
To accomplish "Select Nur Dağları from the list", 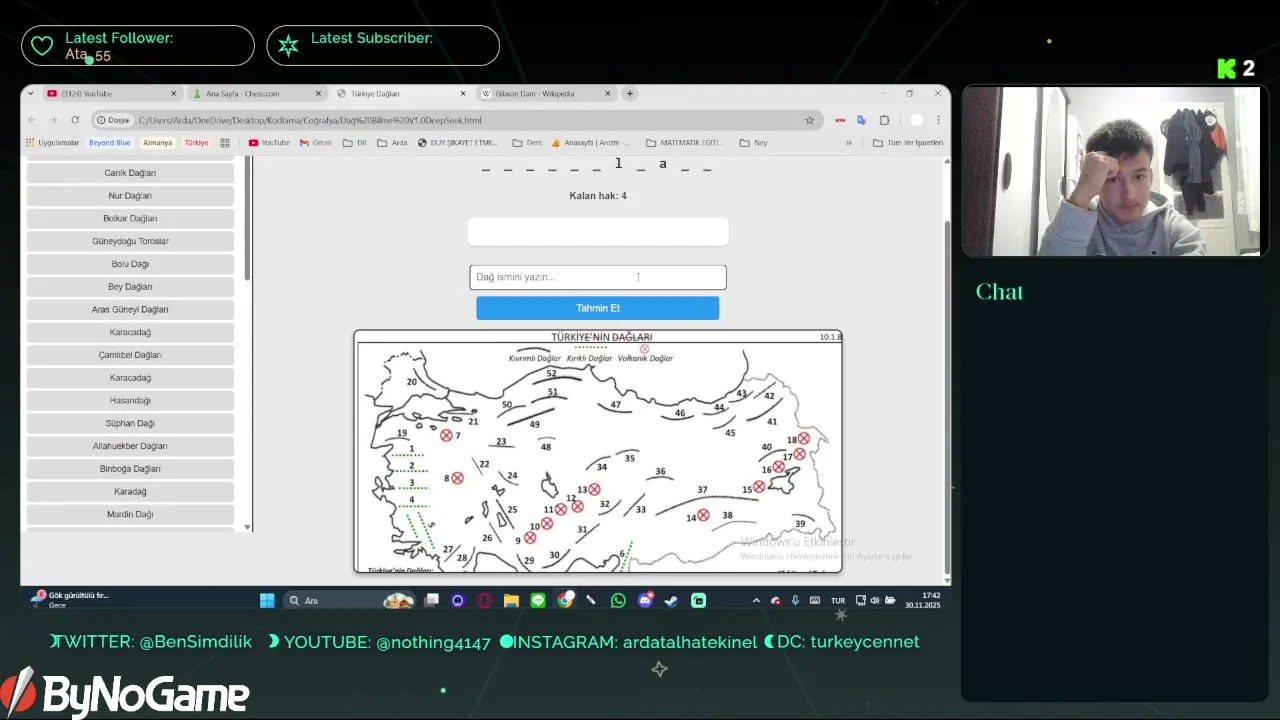I will [x=130, y=196].
